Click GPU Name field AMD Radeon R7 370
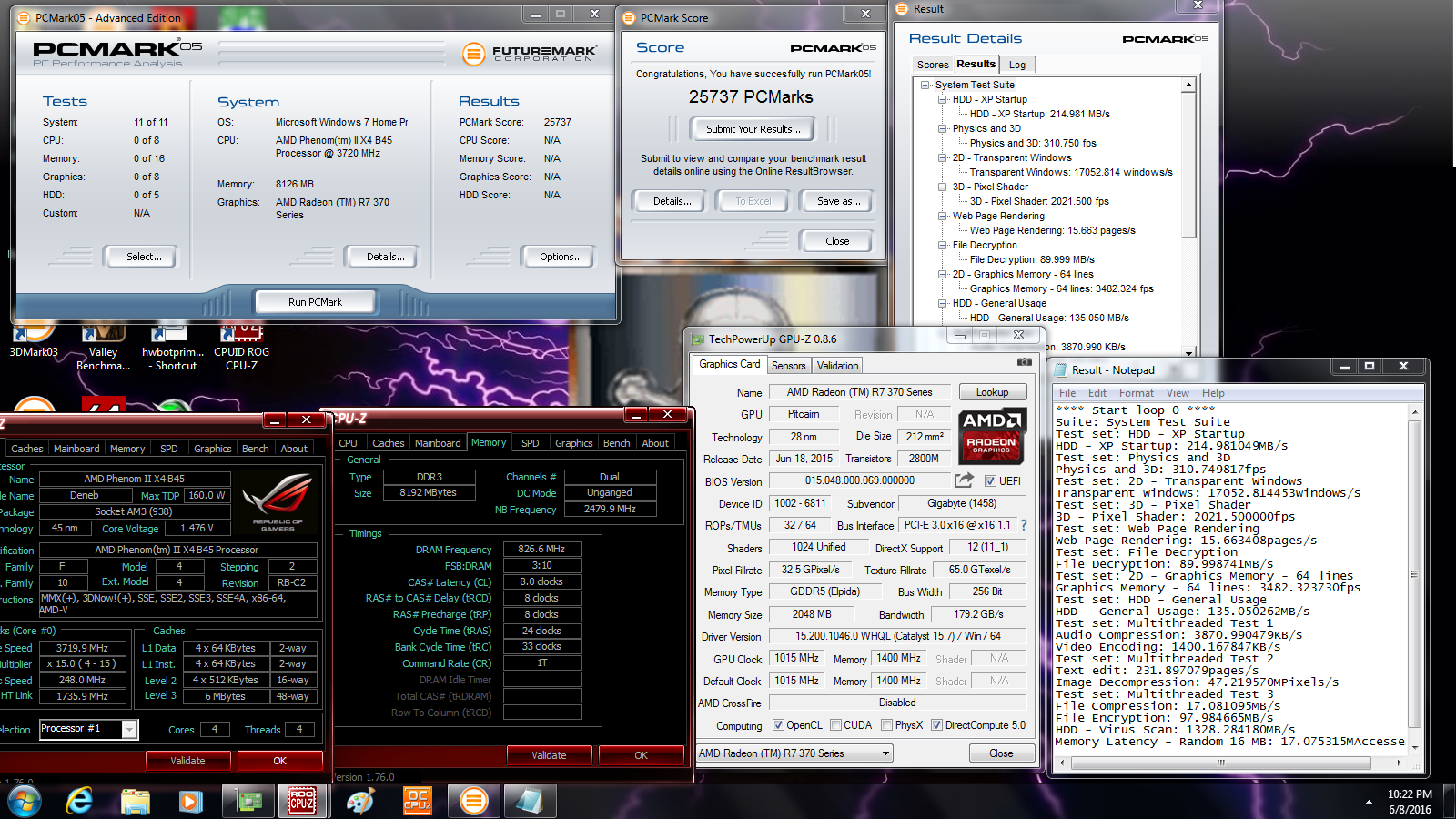Image resolution: width=1456 pixels, height=819 pixels. pyautogui.click(x=859, y=392)
